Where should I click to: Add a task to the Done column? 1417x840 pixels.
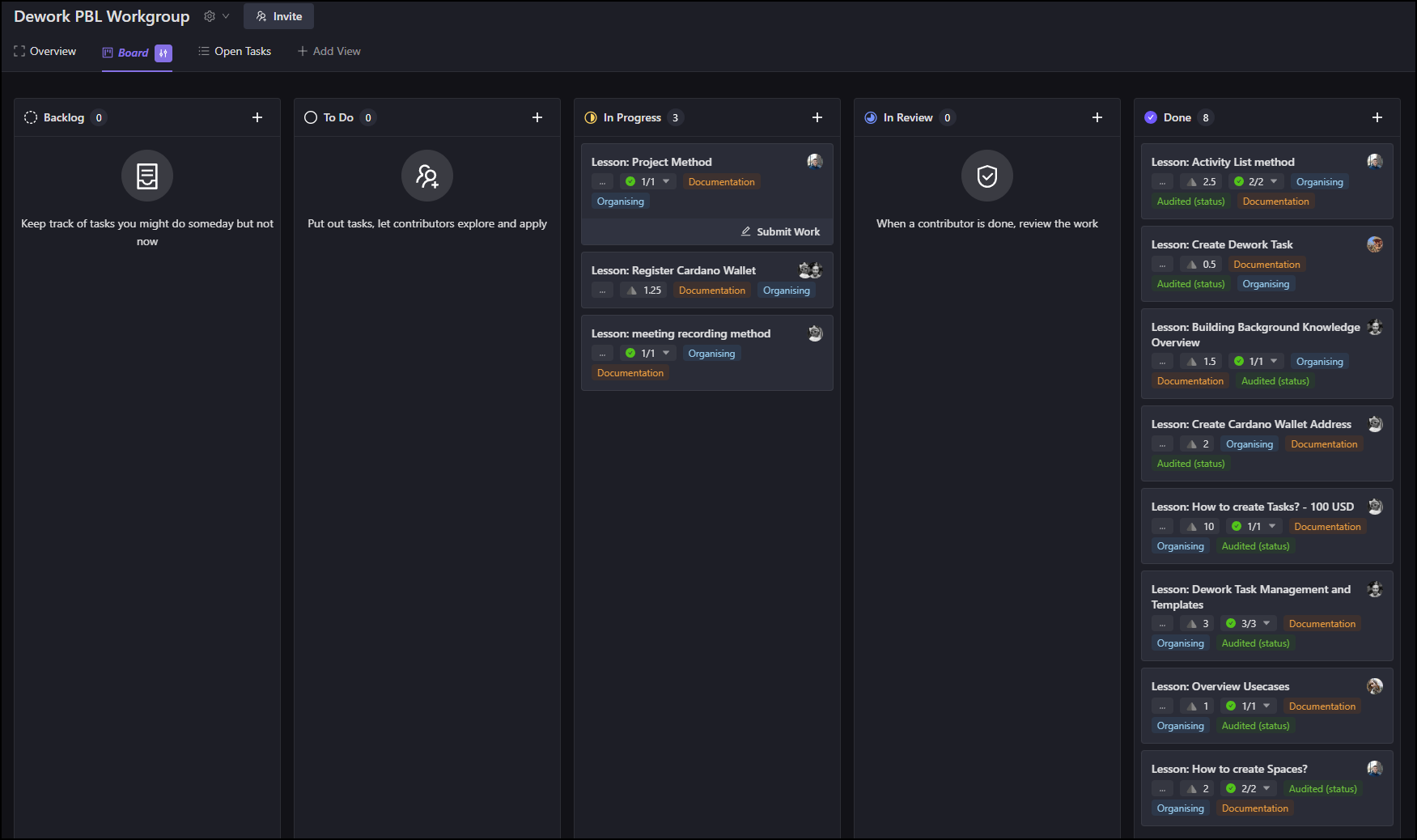(1377, 117)
